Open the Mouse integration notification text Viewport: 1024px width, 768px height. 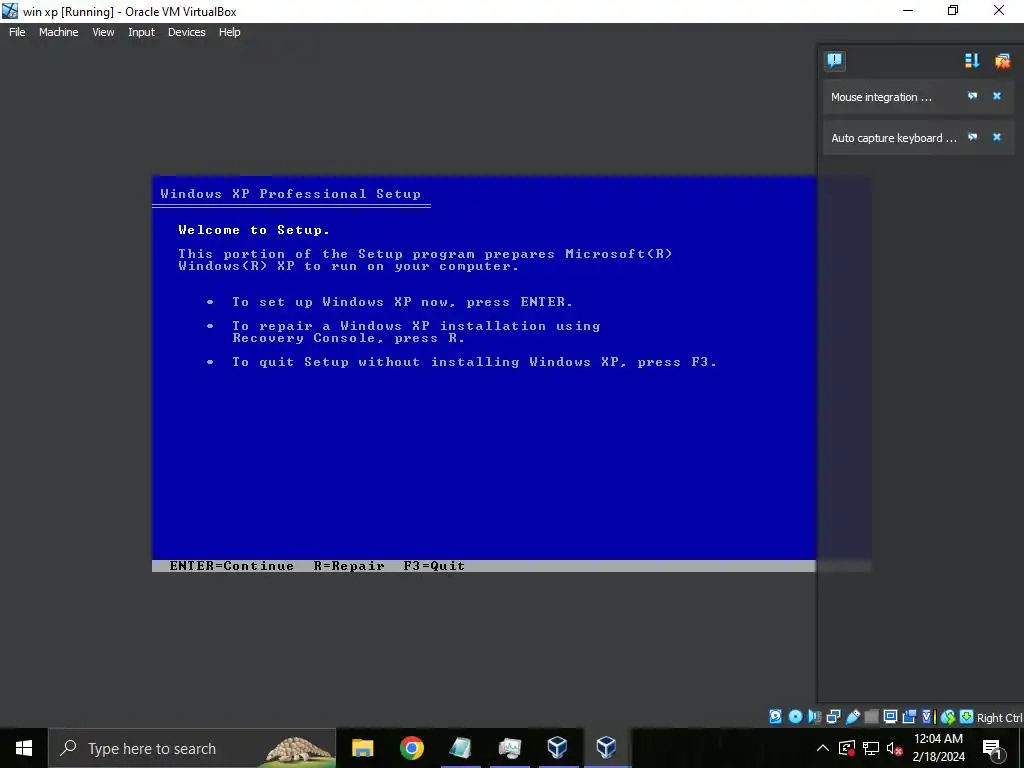coord(881,97)
